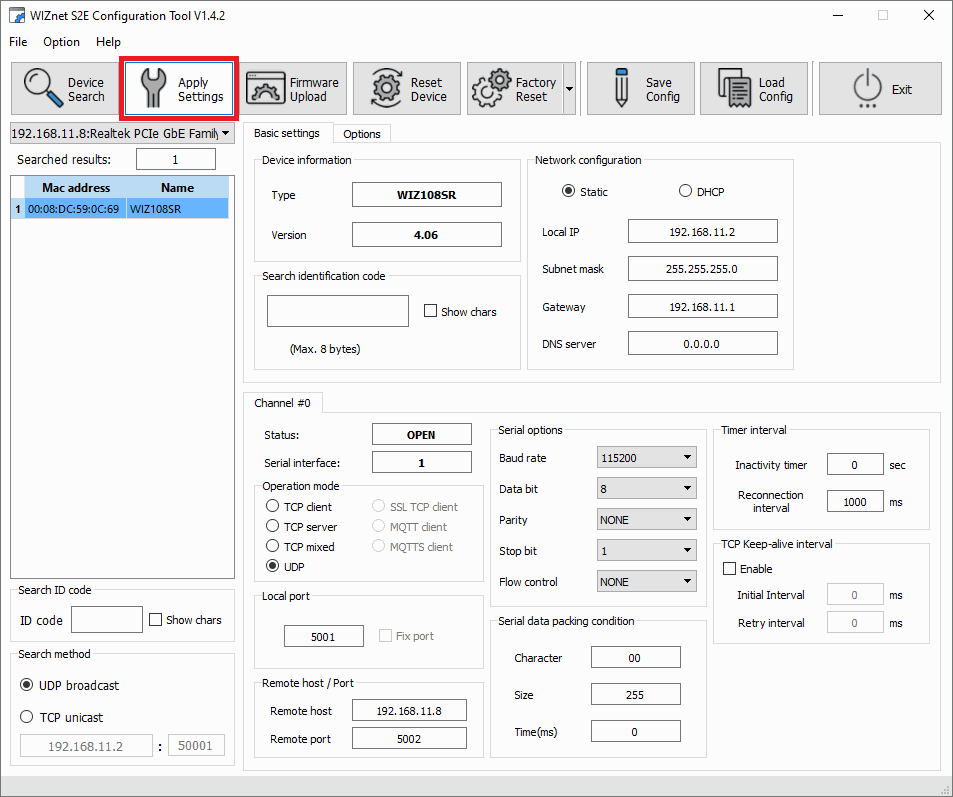
Task: Click the Remote host input field
Action: pyautogui.click(x=409, y=711)
